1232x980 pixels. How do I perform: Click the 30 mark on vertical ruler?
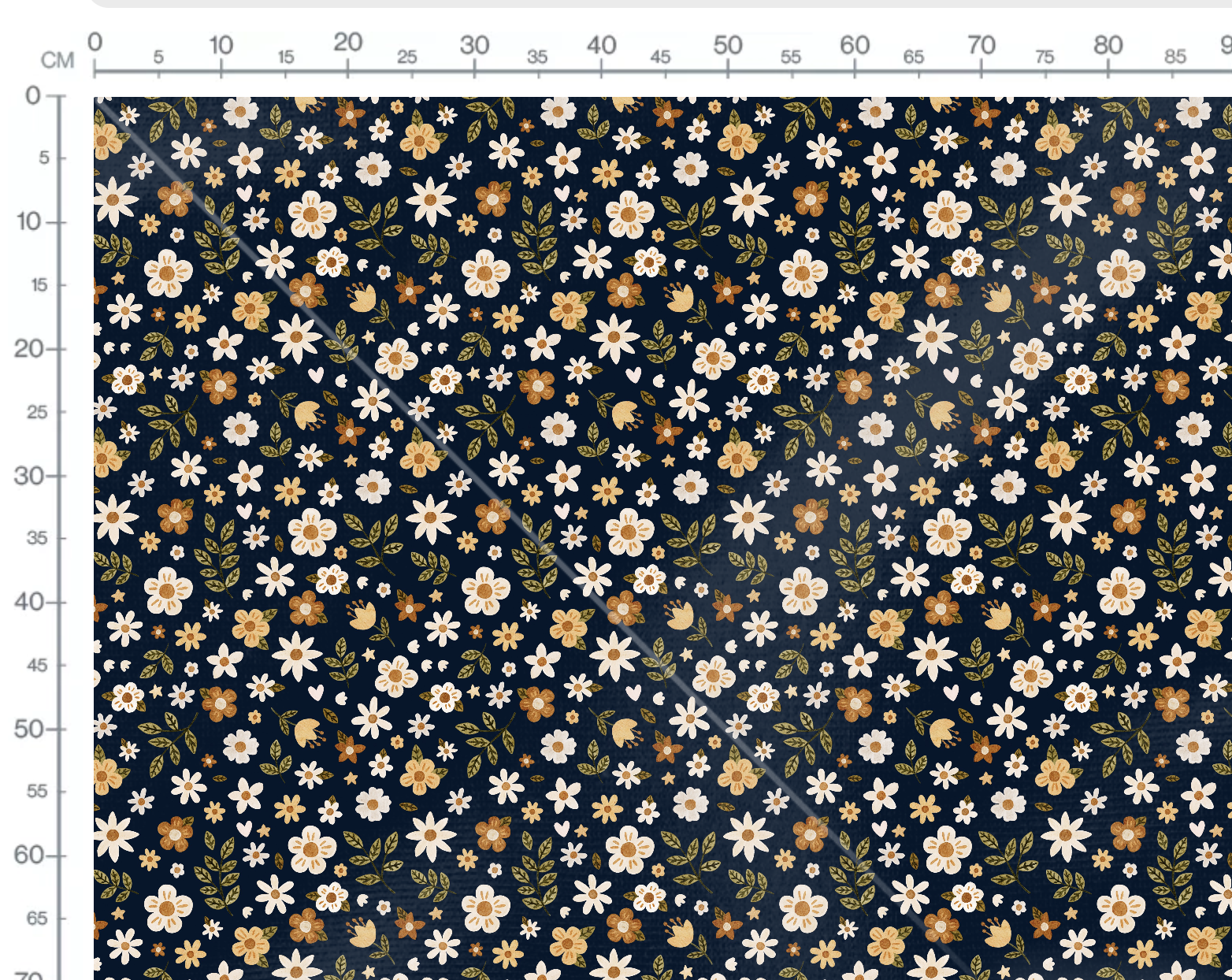click(28, 476)
